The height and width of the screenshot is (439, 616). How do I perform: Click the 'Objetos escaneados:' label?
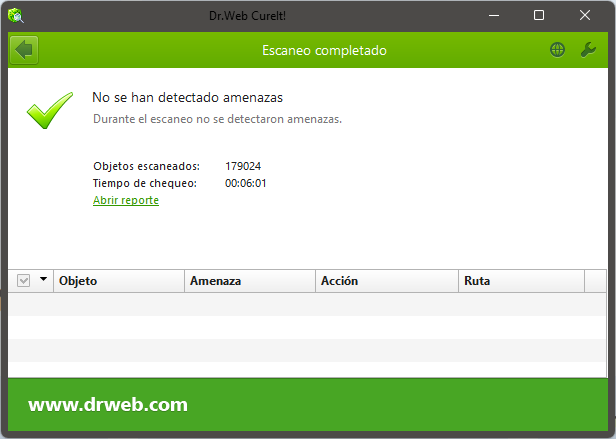click(147, 166)
